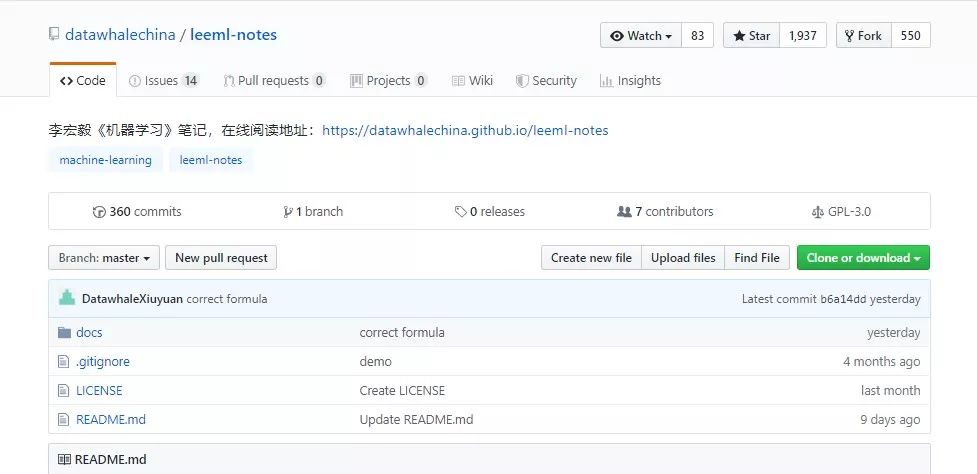This screenshot has height=474, width=977.
Task: Click the people icon next to 7 contributors
Action: [x=624, y=212]
